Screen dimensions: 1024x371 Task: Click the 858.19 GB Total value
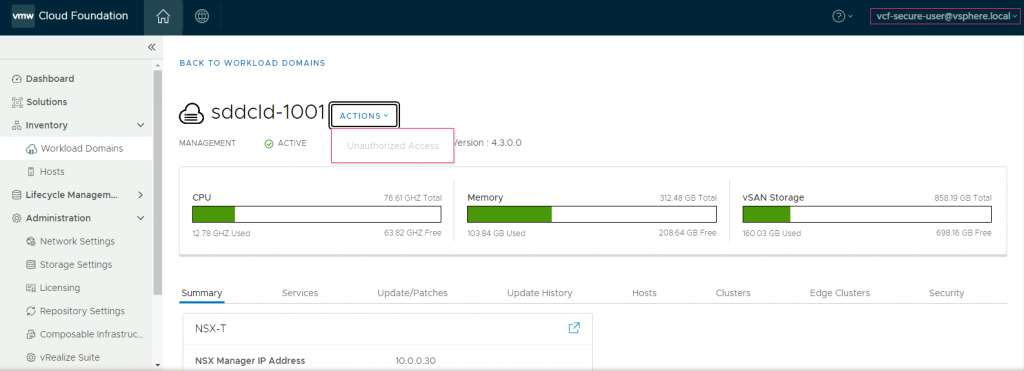pyautogui.click(x=963, y=198)
